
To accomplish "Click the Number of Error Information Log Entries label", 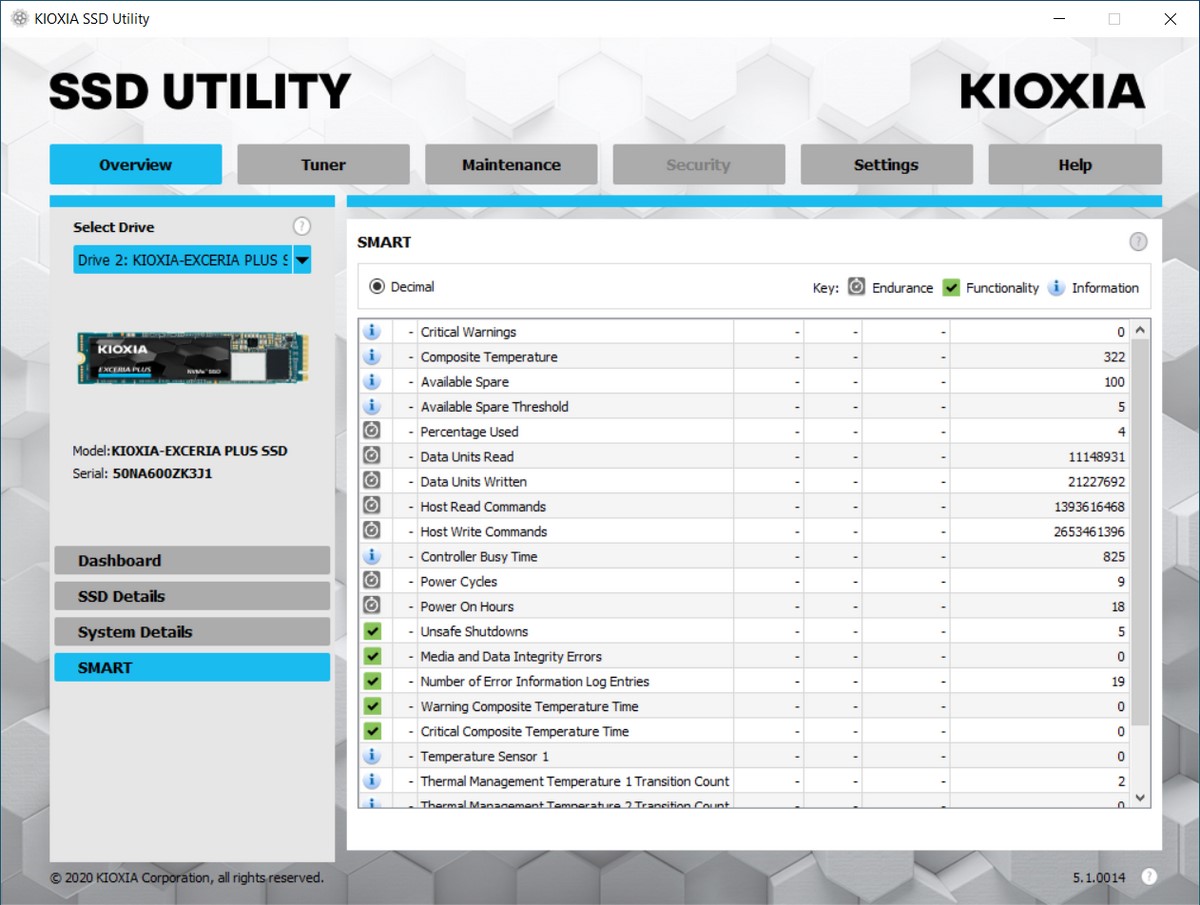I will 535,682.
